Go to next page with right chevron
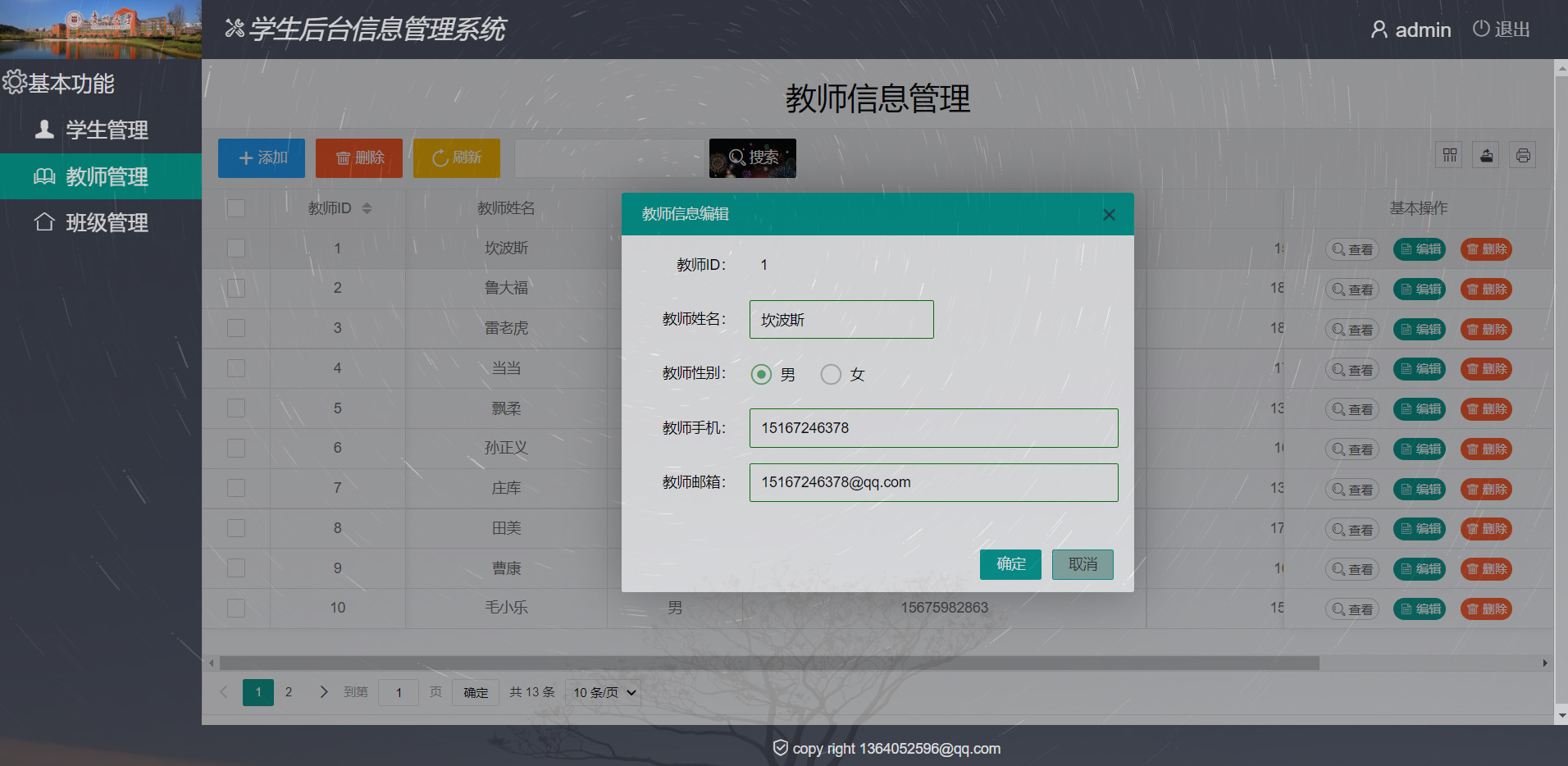The width and height of the screenshot is (1568, 766). click(323, 692)
